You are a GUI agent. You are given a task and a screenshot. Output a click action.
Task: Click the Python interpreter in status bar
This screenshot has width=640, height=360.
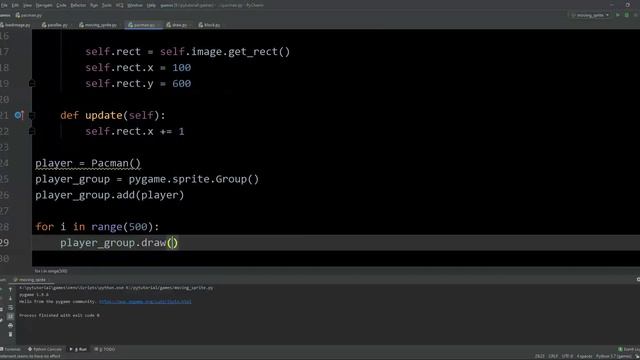click(x=614, y=356)
